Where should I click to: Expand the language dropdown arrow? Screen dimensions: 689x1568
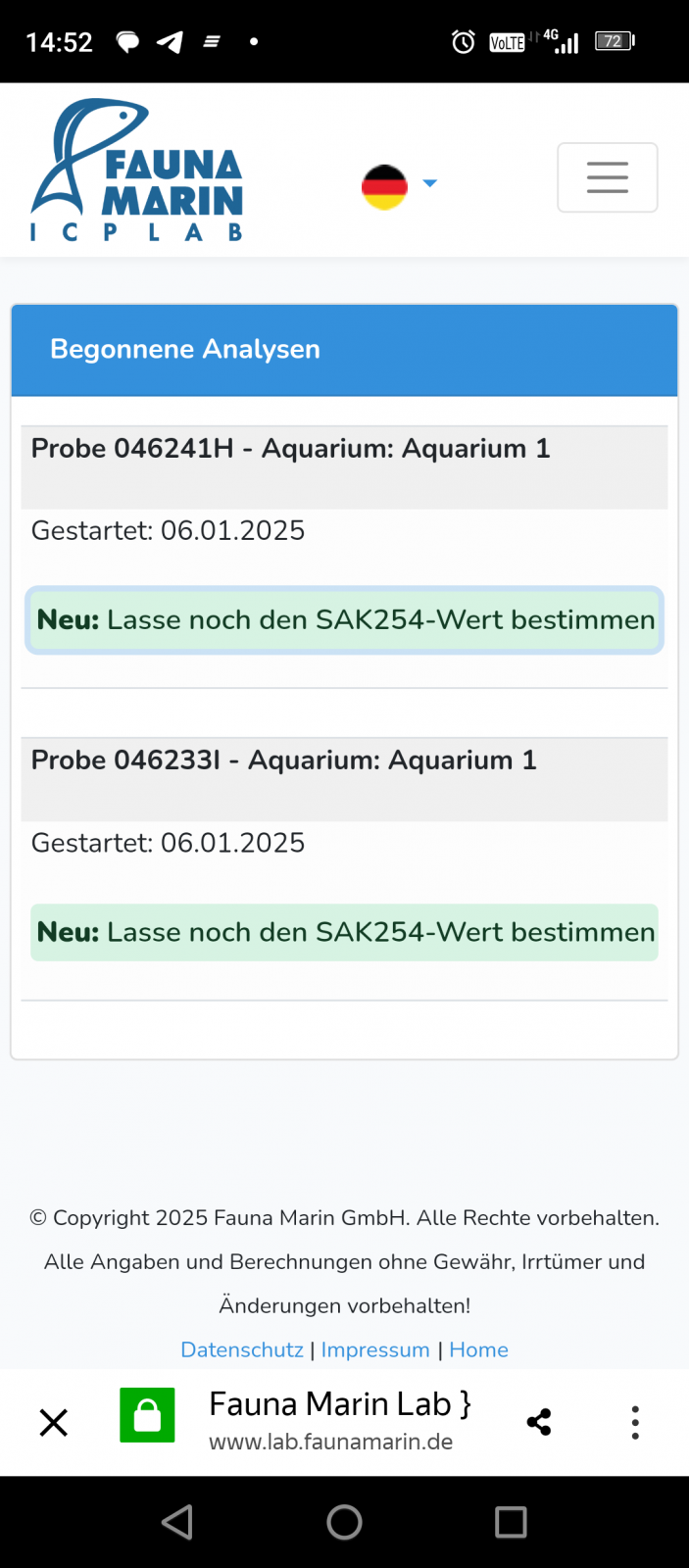(429, 183)
